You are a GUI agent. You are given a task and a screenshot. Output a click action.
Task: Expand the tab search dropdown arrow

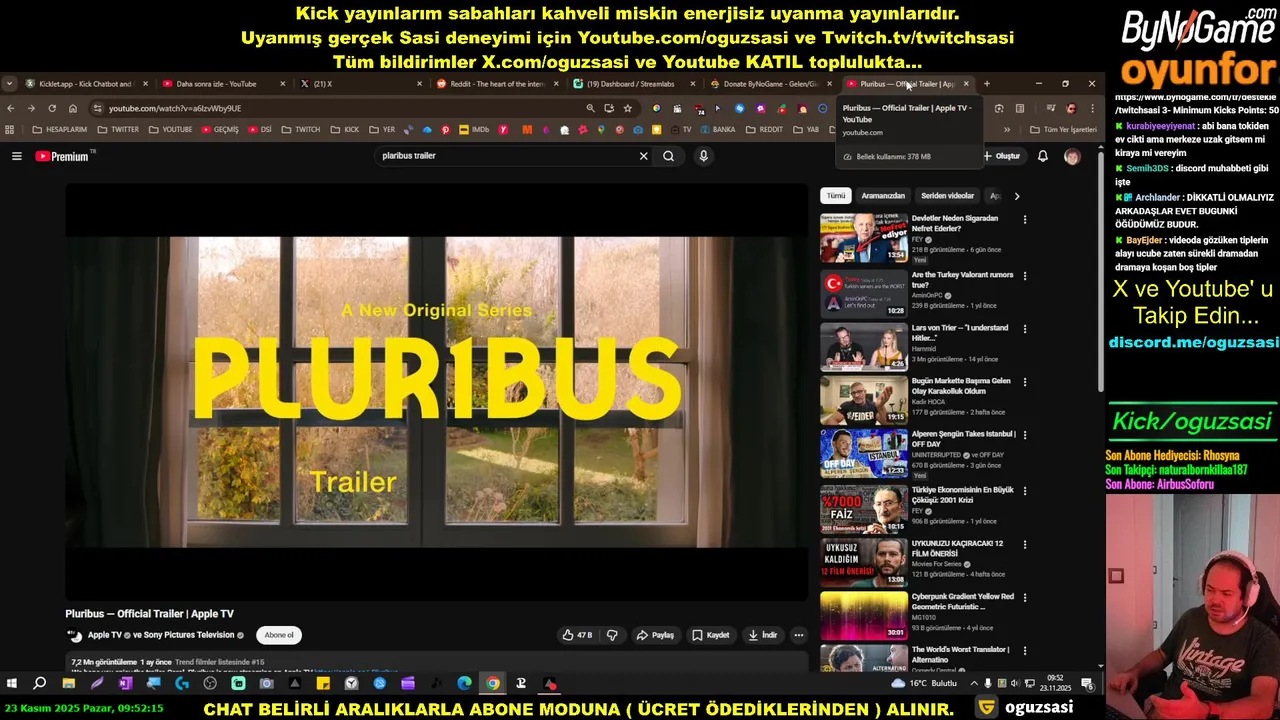(x=8, y=84)
